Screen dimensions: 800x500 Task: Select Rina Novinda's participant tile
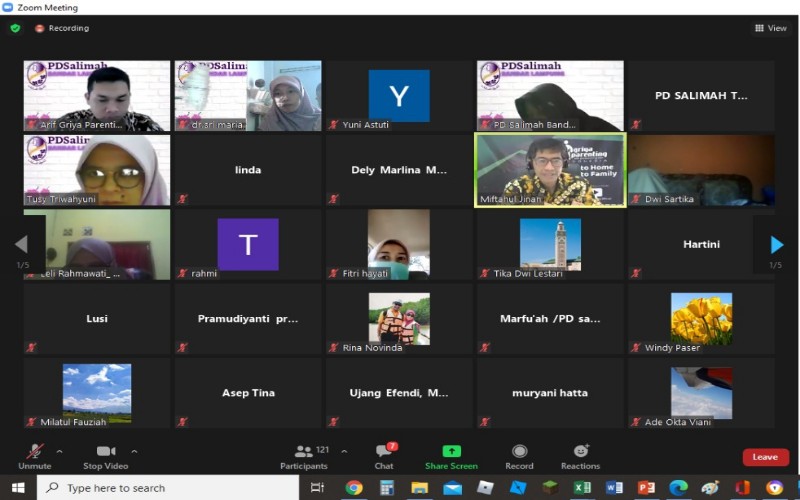(399, 319)
